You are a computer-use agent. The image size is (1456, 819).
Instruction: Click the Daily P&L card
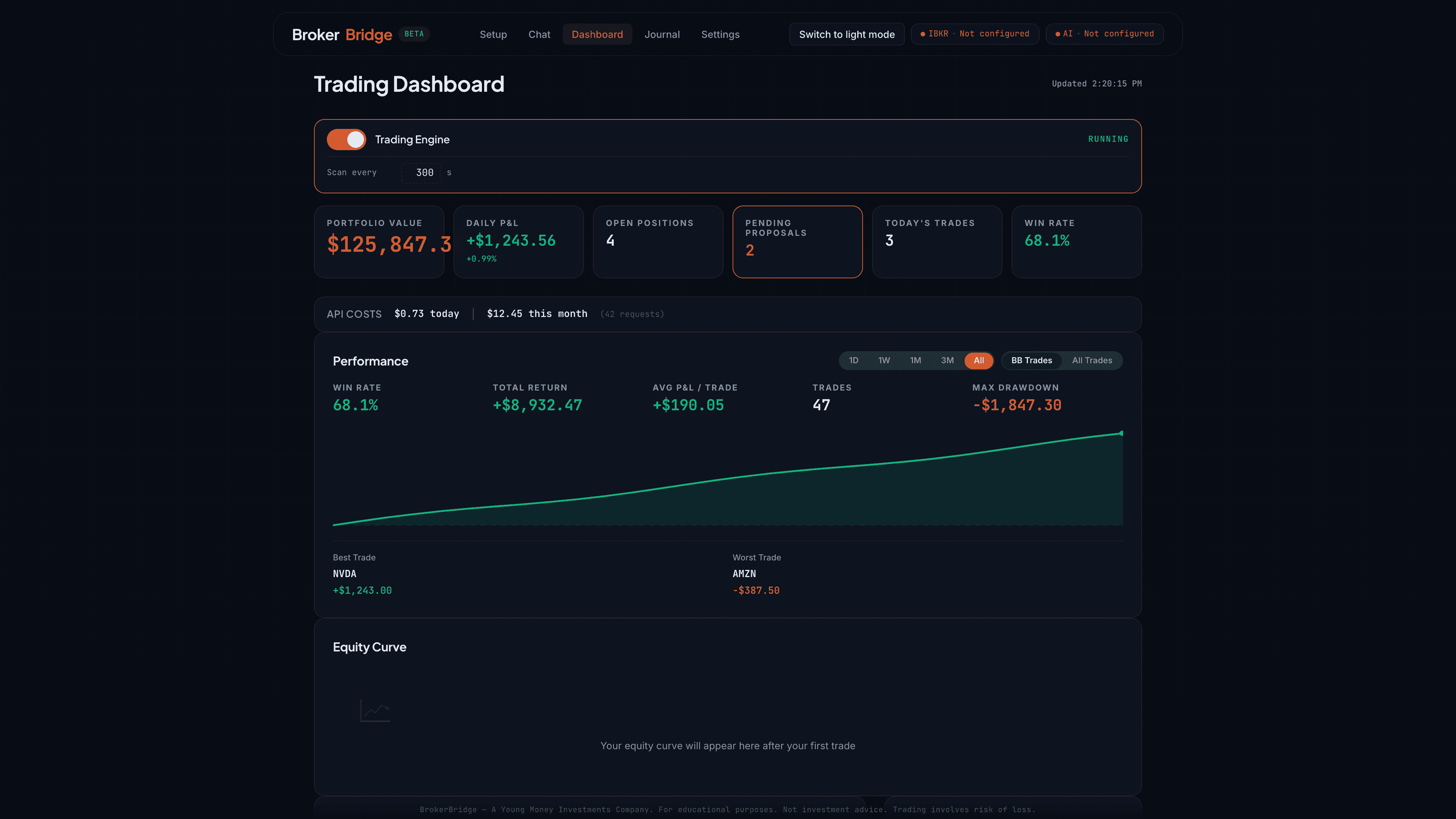click(x=518, y=242)
